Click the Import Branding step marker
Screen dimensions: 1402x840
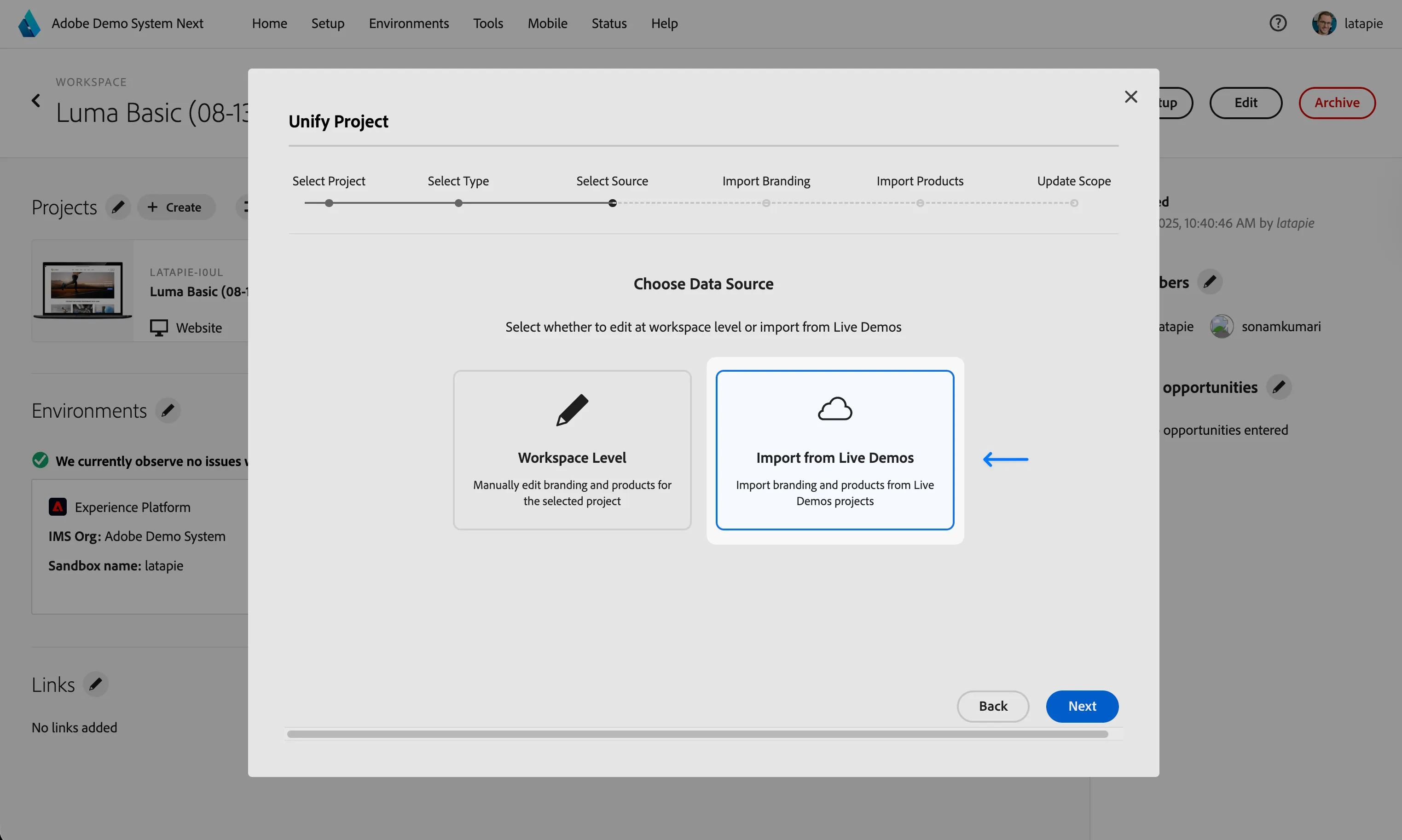click(766, 203)
